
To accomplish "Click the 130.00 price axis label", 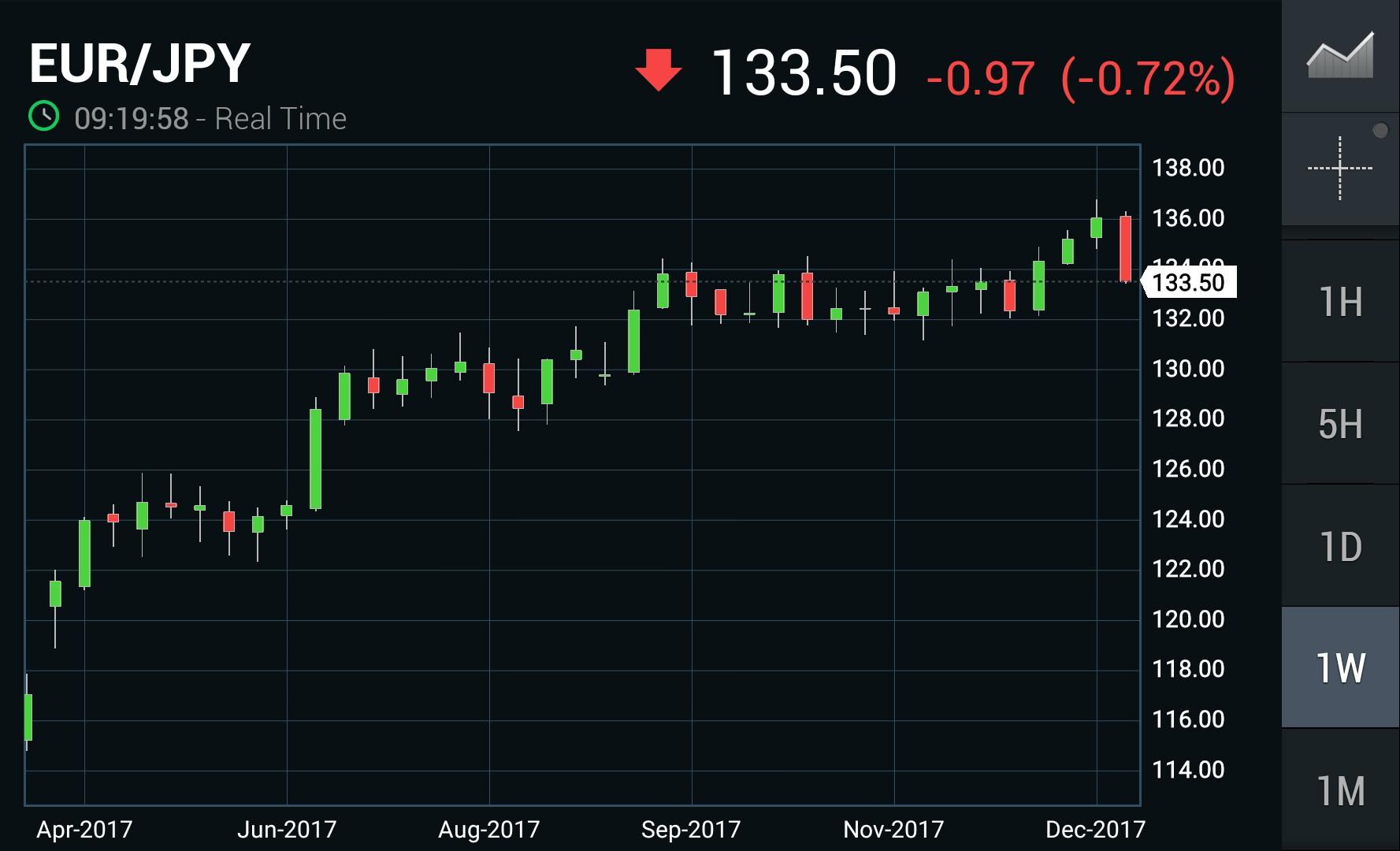I will point(1188,369).
